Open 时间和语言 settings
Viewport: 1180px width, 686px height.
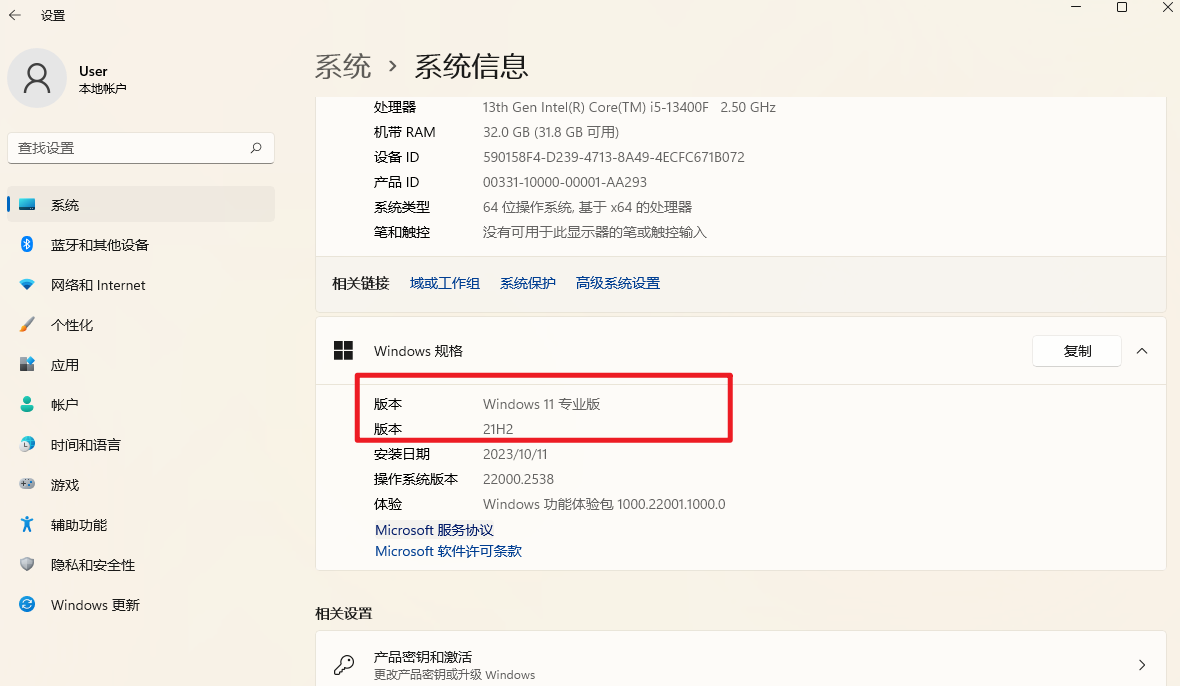point(85,445)
